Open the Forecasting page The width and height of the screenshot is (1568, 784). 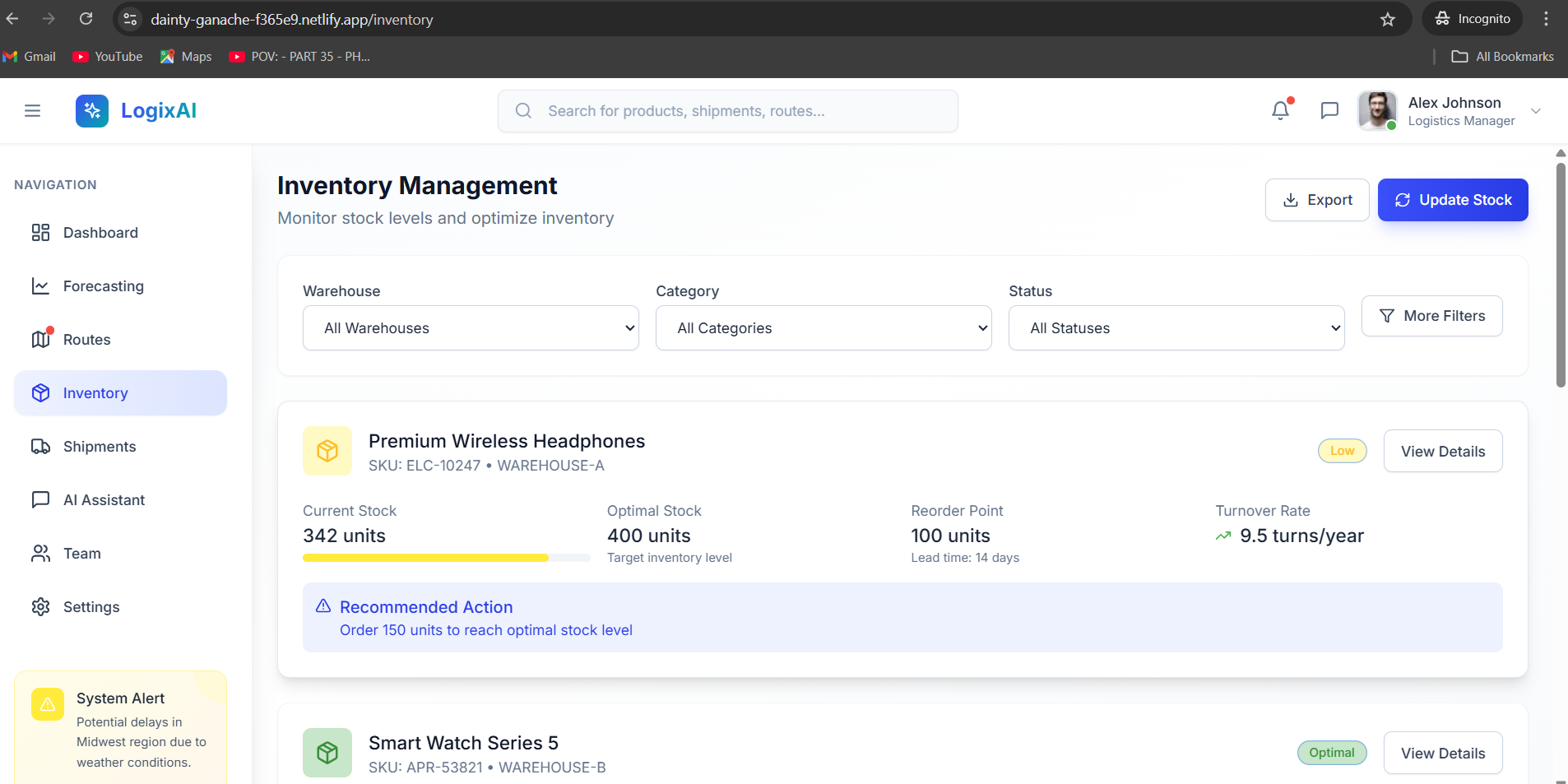coord(120,286)
